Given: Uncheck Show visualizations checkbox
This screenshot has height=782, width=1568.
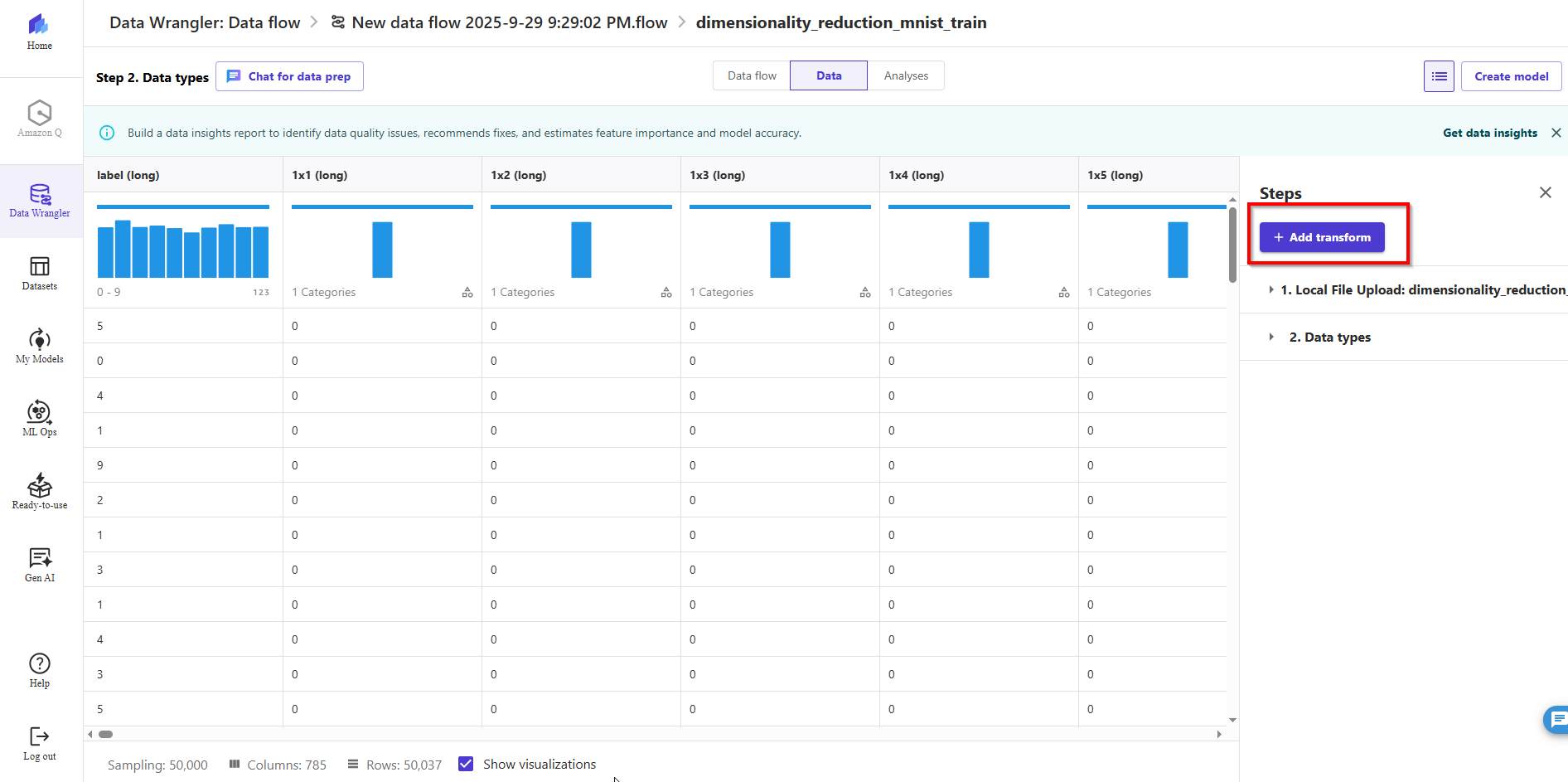Looking at the screenshot, I should tap(466, 764).
